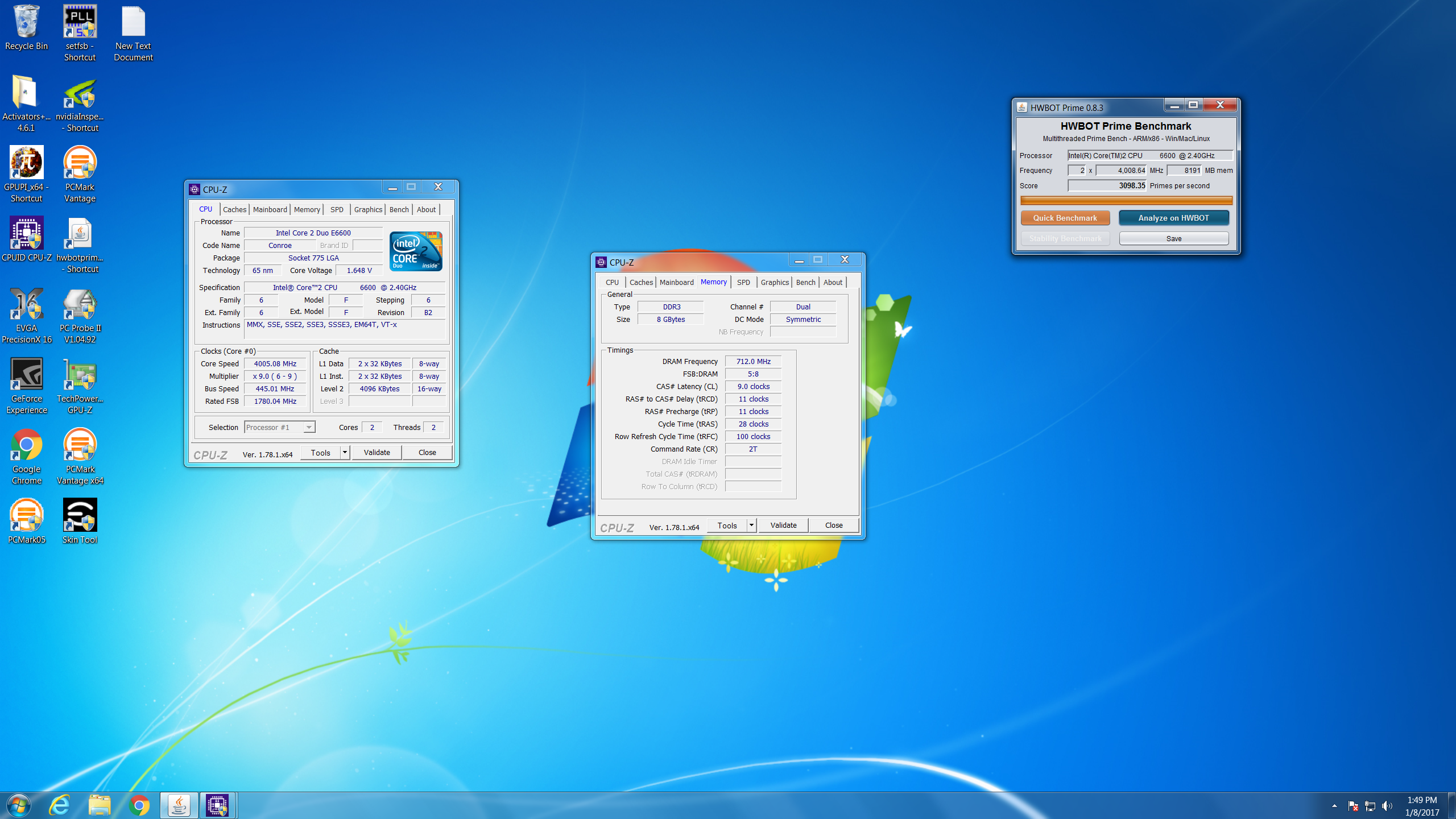Click Tools button in the right CPU-Z window
The image size is (1456, 819).
[x=727, y=525]
